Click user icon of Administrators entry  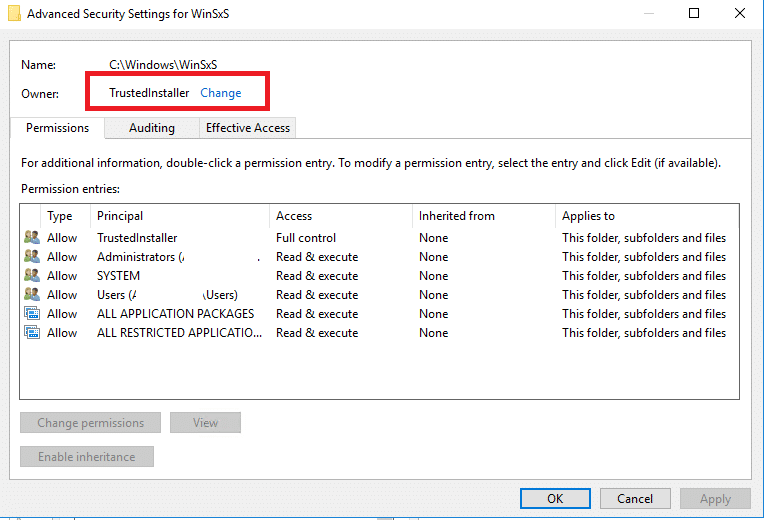32,256
